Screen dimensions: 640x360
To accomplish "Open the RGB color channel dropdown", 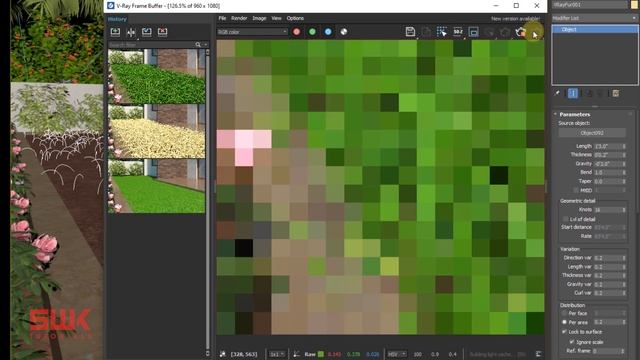I will [252, 32].
